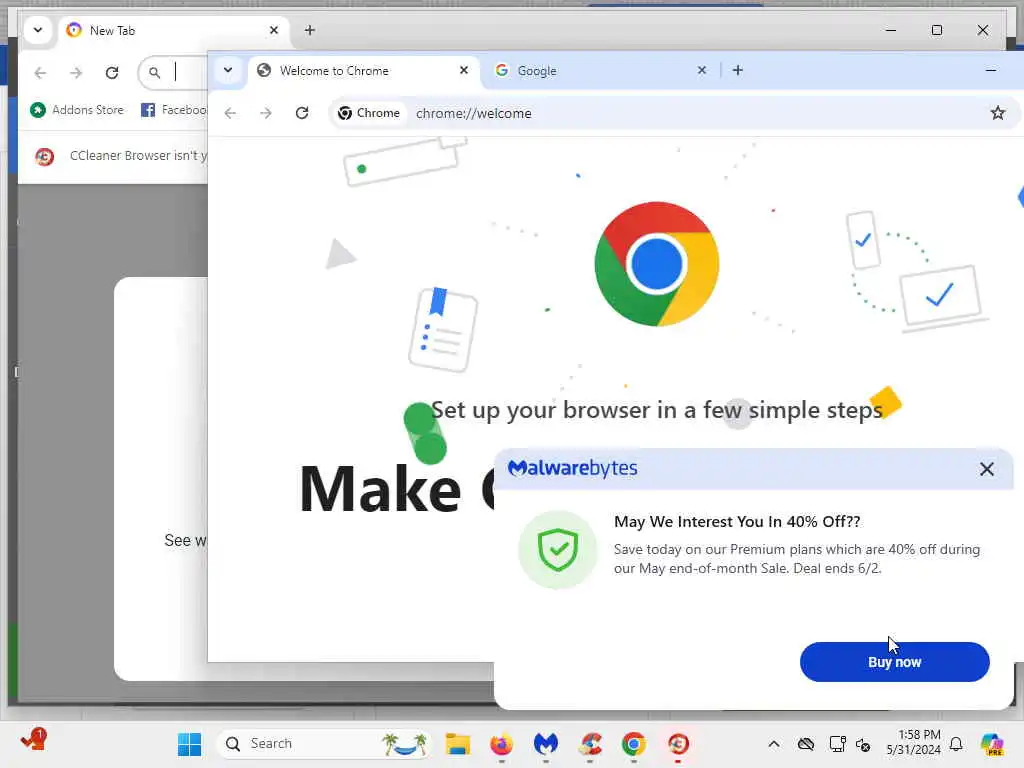Click the red notification icon at taskbar left

33,739
